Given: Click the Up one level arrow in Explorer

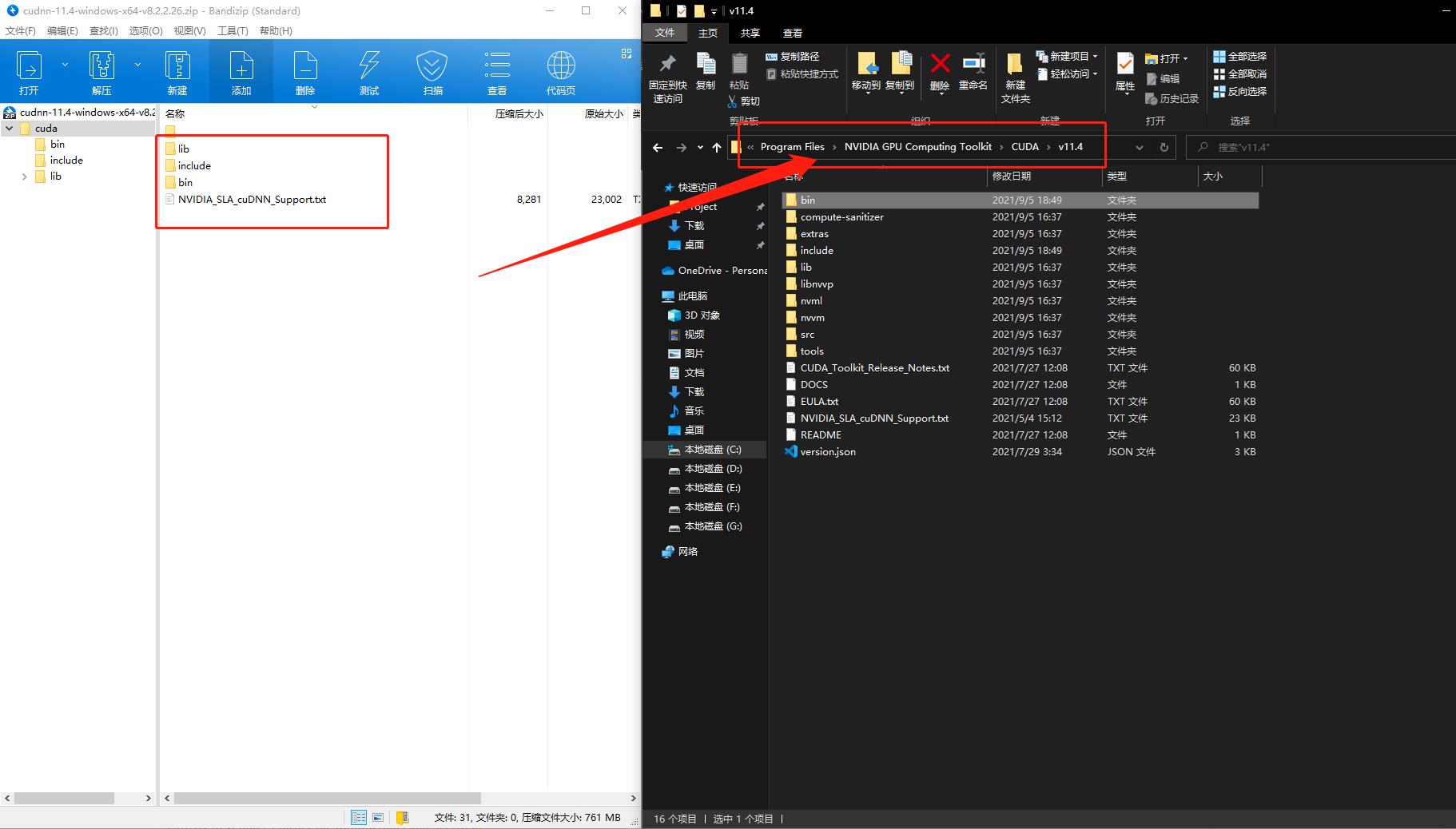Looking at the screenshot, I should click(x=717, y=147).
